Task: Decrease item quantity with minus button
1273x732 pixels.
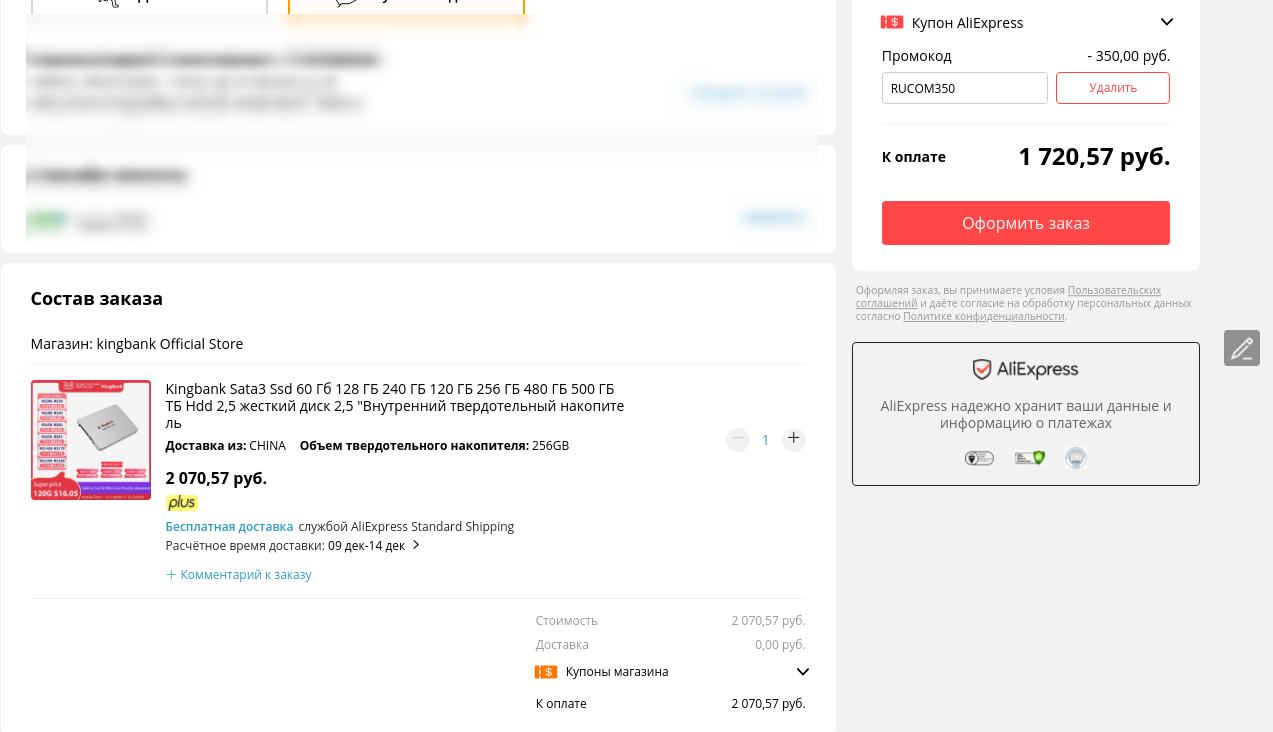Action: [738, 439]
